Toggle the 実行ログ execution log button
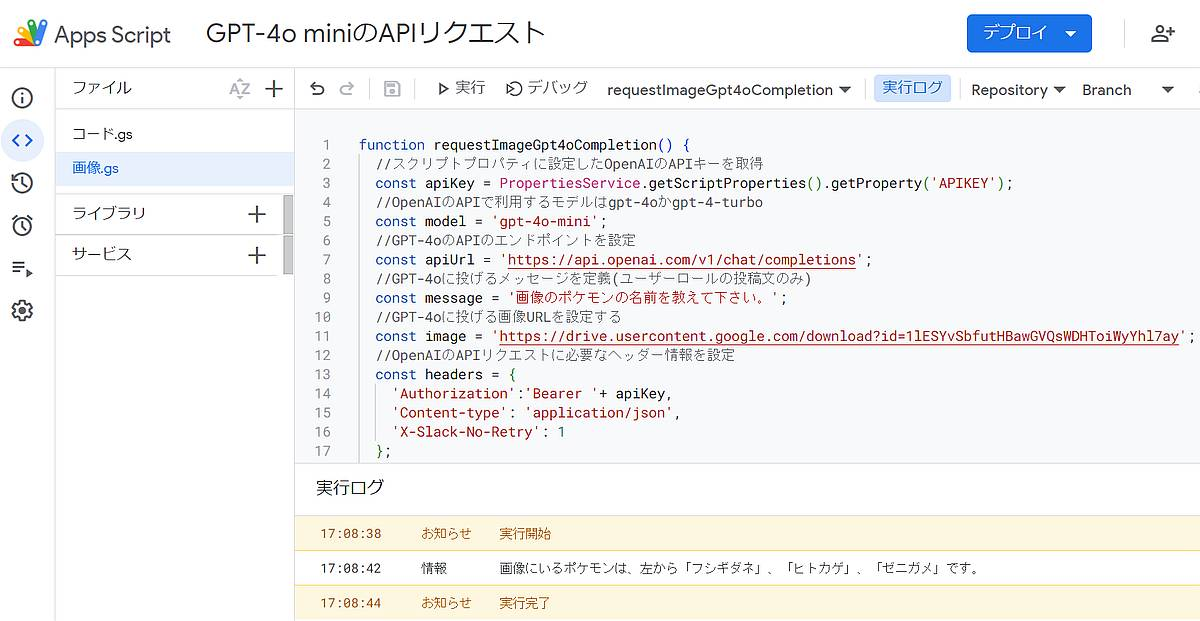The width and height of the screenshot is (1200, 621). 912,89
